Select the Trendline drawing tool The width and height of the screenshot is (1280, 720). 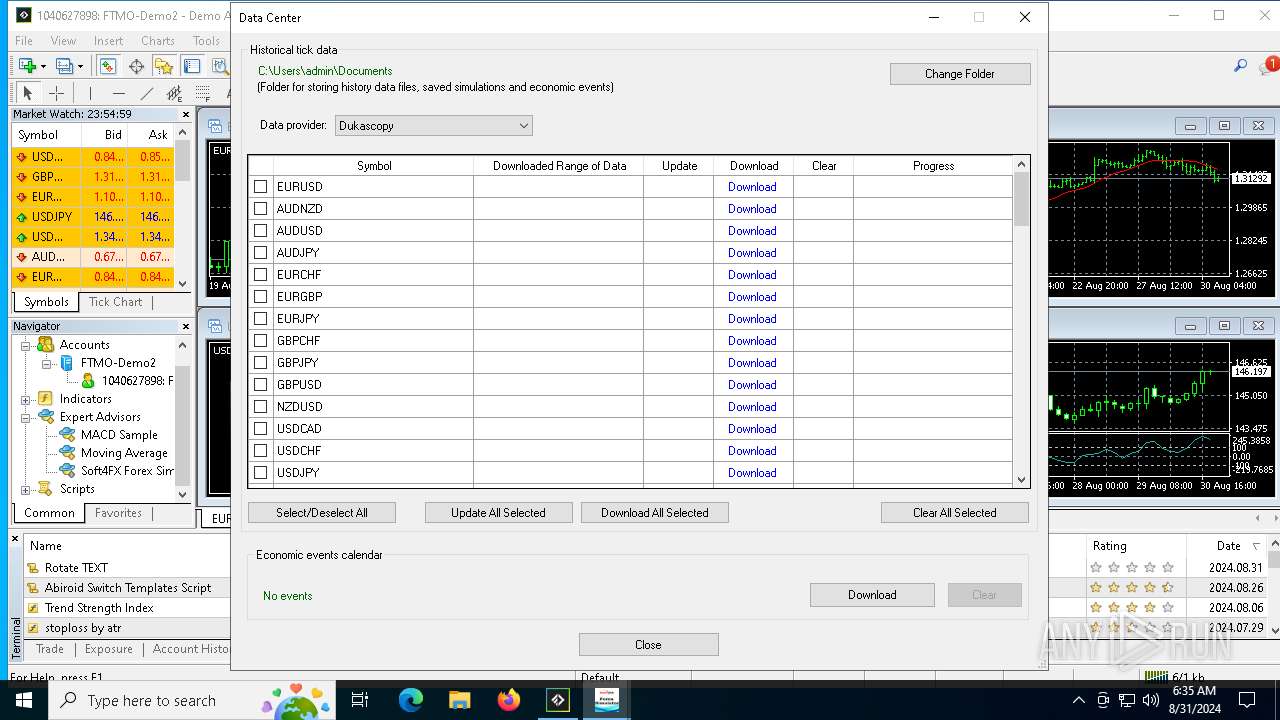147,93
